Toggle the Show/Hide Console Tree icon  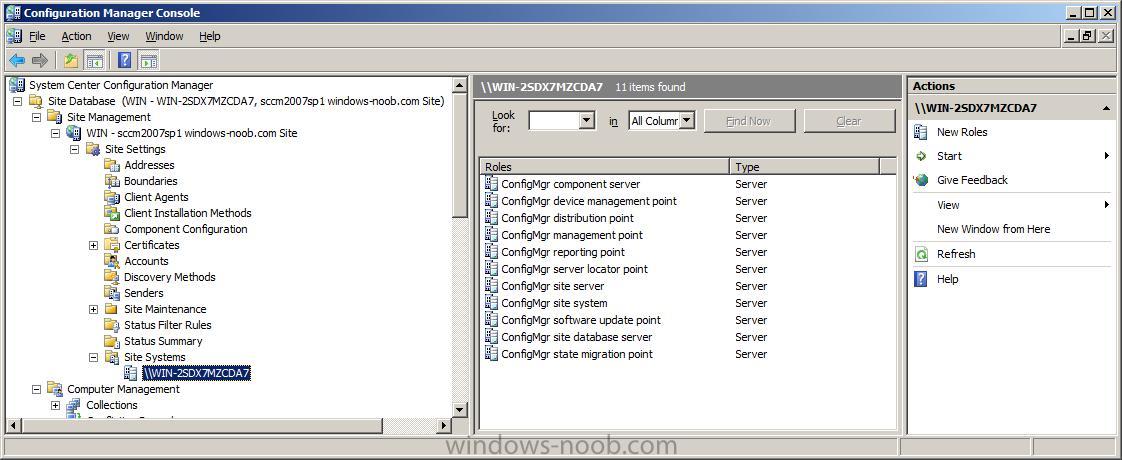(93, 61)
